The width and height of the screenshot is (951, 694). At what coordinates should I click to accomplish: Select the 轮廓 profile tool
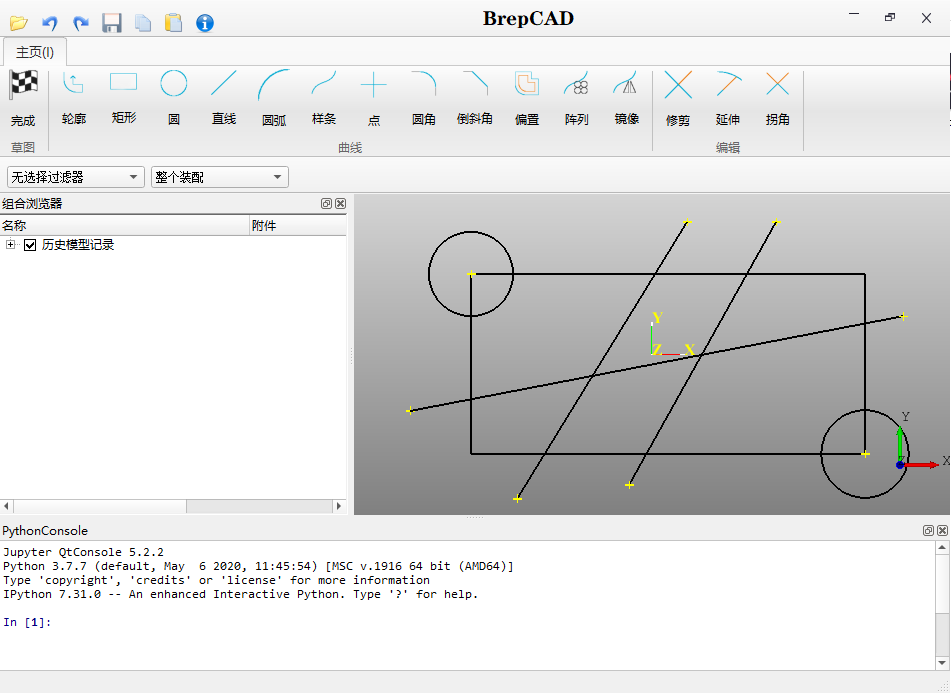point(73,98)
